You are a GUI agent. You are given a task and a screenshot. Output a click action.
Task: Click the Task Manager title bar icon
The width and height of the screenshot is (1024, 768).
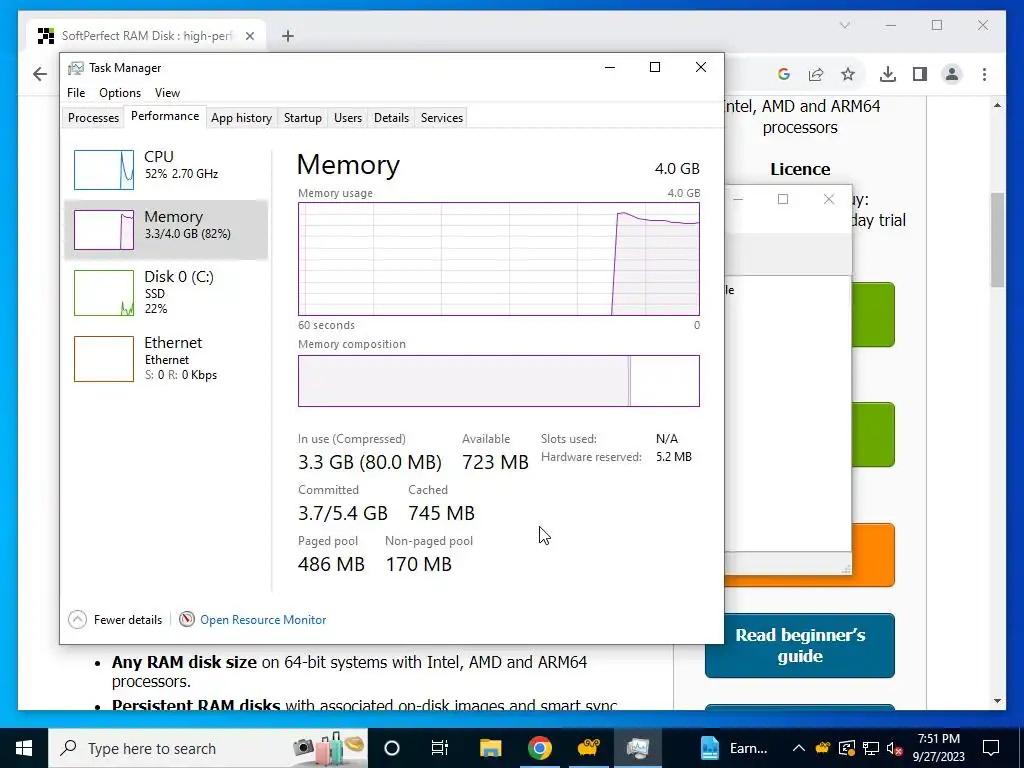[76, 68]
